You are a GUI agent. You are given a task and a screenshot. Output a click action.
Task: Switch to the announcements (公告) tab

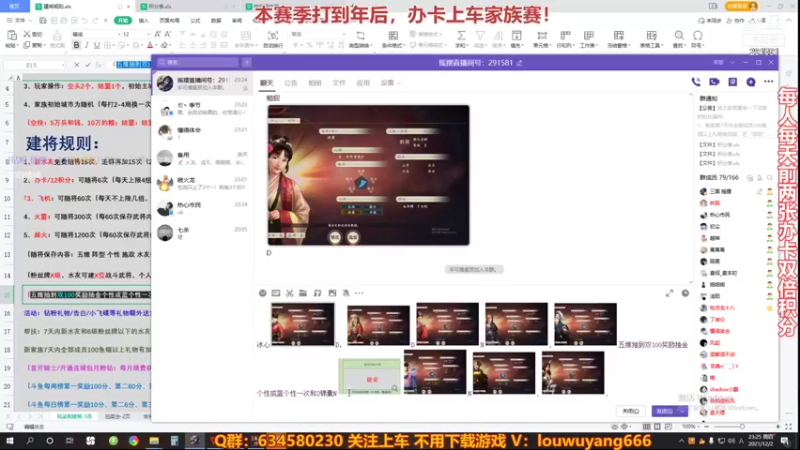point(290,83)
